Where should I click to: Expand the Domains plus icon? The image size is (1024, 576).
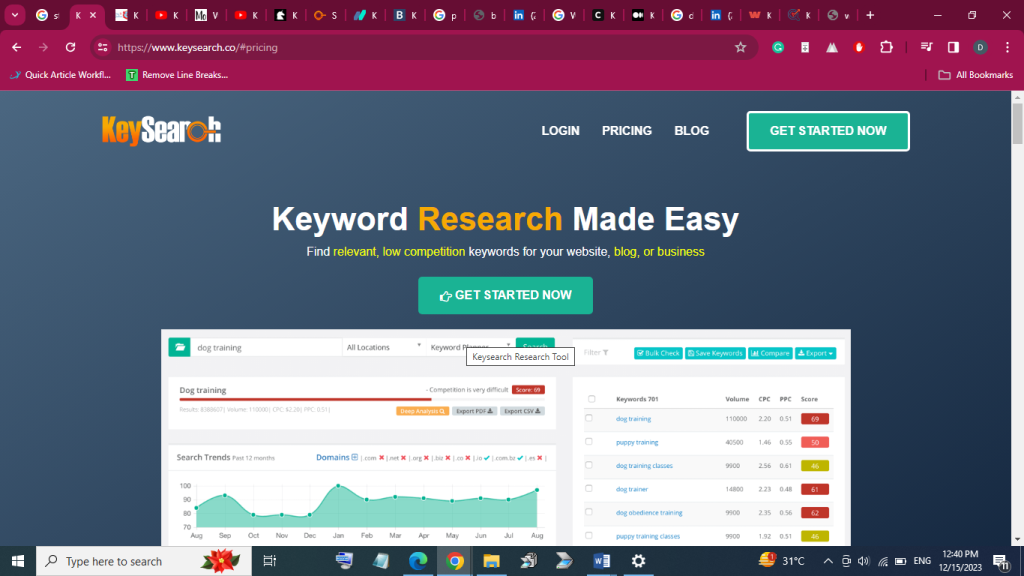click(x=355, y=457)
